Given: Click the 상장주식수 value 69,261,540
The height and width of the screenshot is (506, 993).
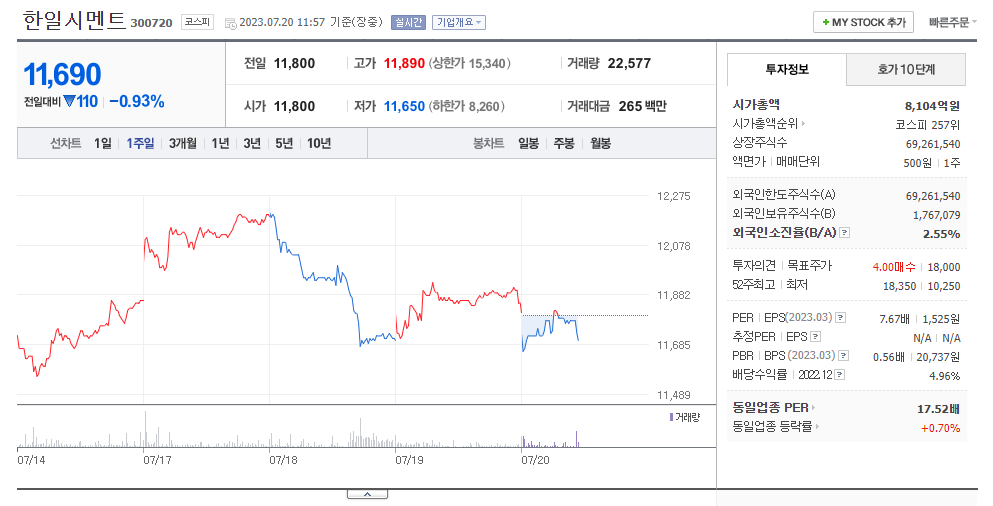Looking at the screenshot, I should [x=933, y=144].
